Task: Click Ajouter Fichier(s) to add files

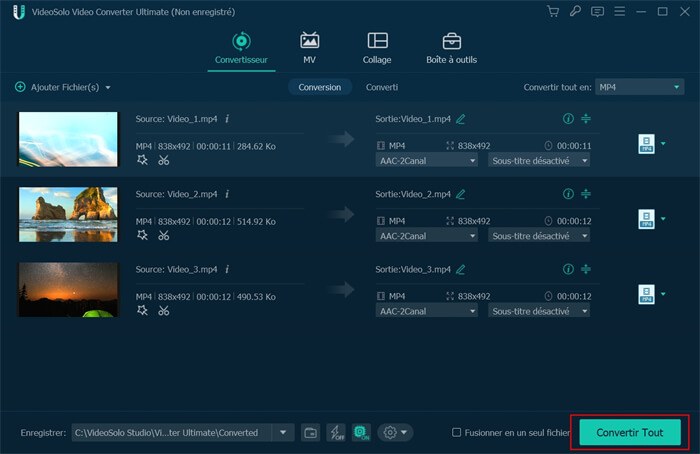Action: coord(62,87)
